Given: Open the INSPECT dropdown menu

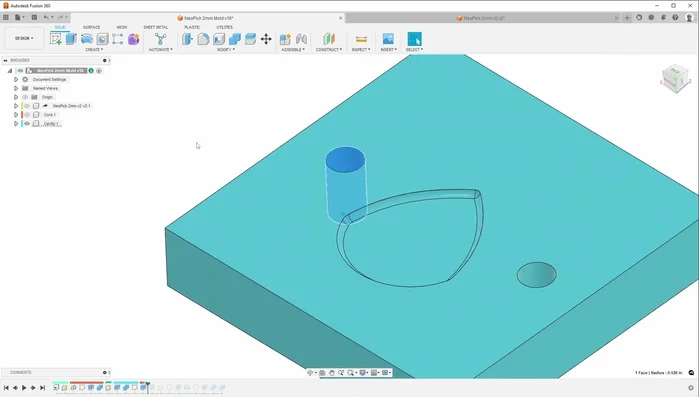Looking at the screenshot, I should tap(361, 49).
